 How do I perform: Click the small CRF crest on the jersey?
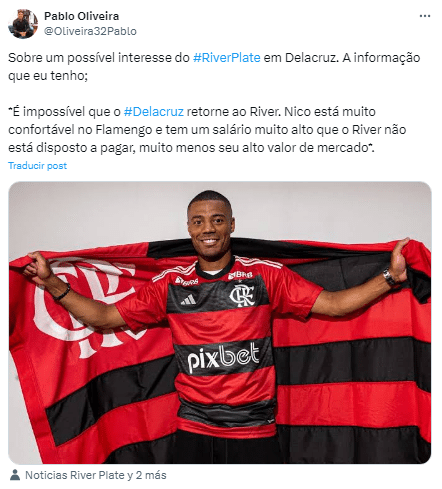pos(242,295)
